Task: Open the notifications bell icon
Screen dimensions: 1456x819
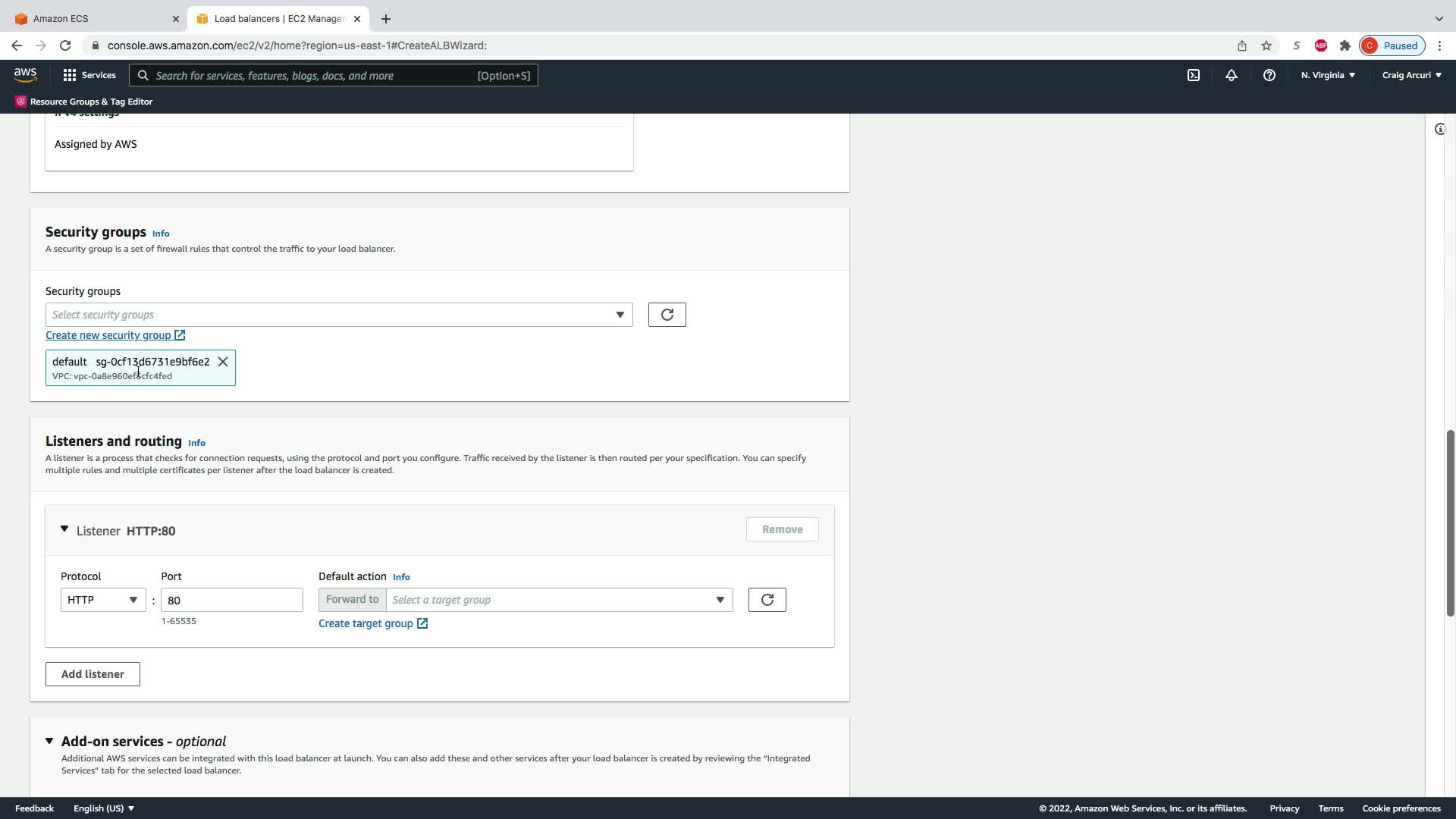Action: (x=1231, y=75)
